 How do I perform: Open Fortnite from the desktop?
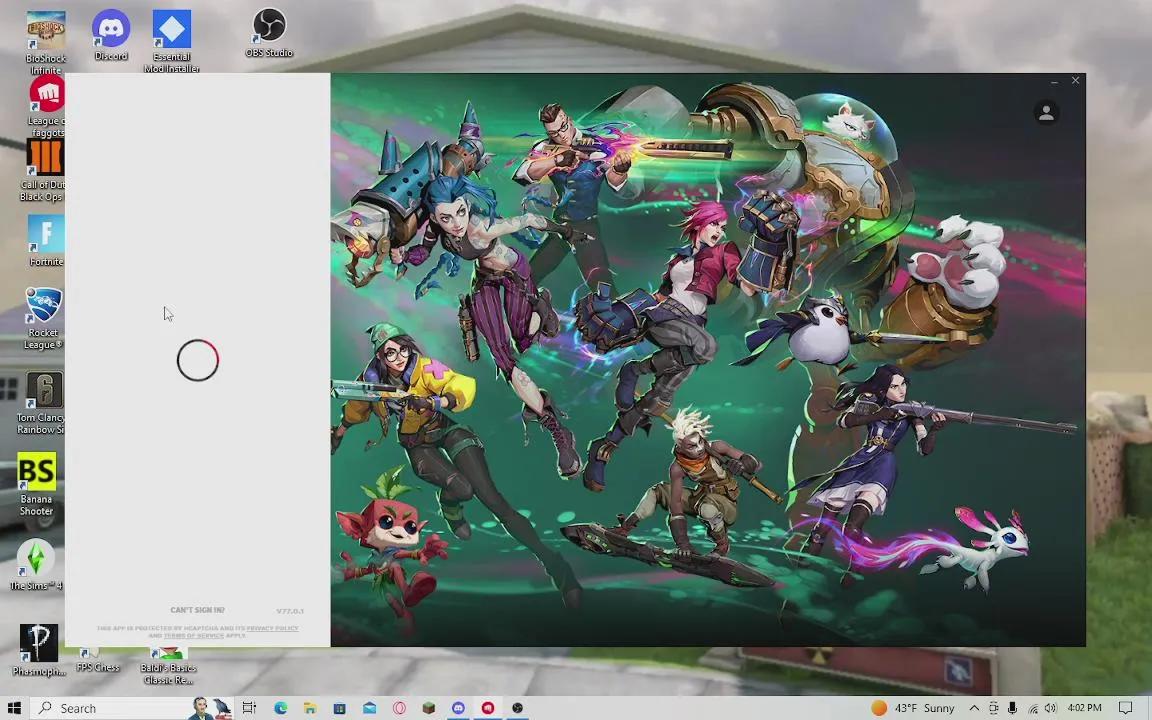coord(46,235)
